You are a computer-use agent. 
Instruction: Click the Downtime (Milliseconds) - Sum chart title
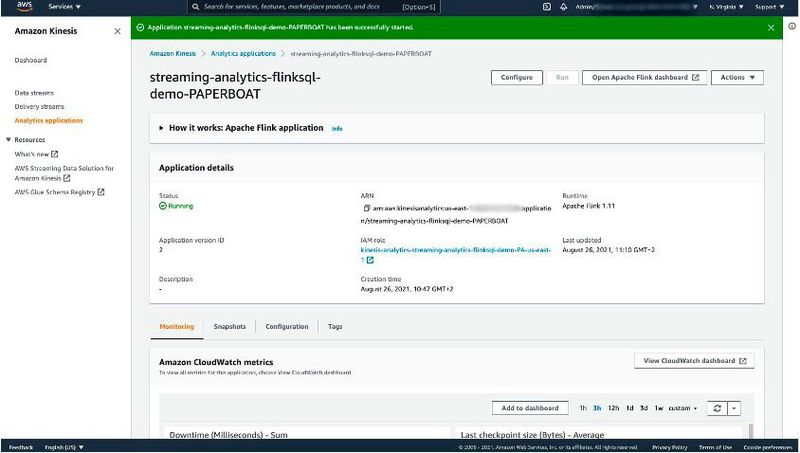229,435
